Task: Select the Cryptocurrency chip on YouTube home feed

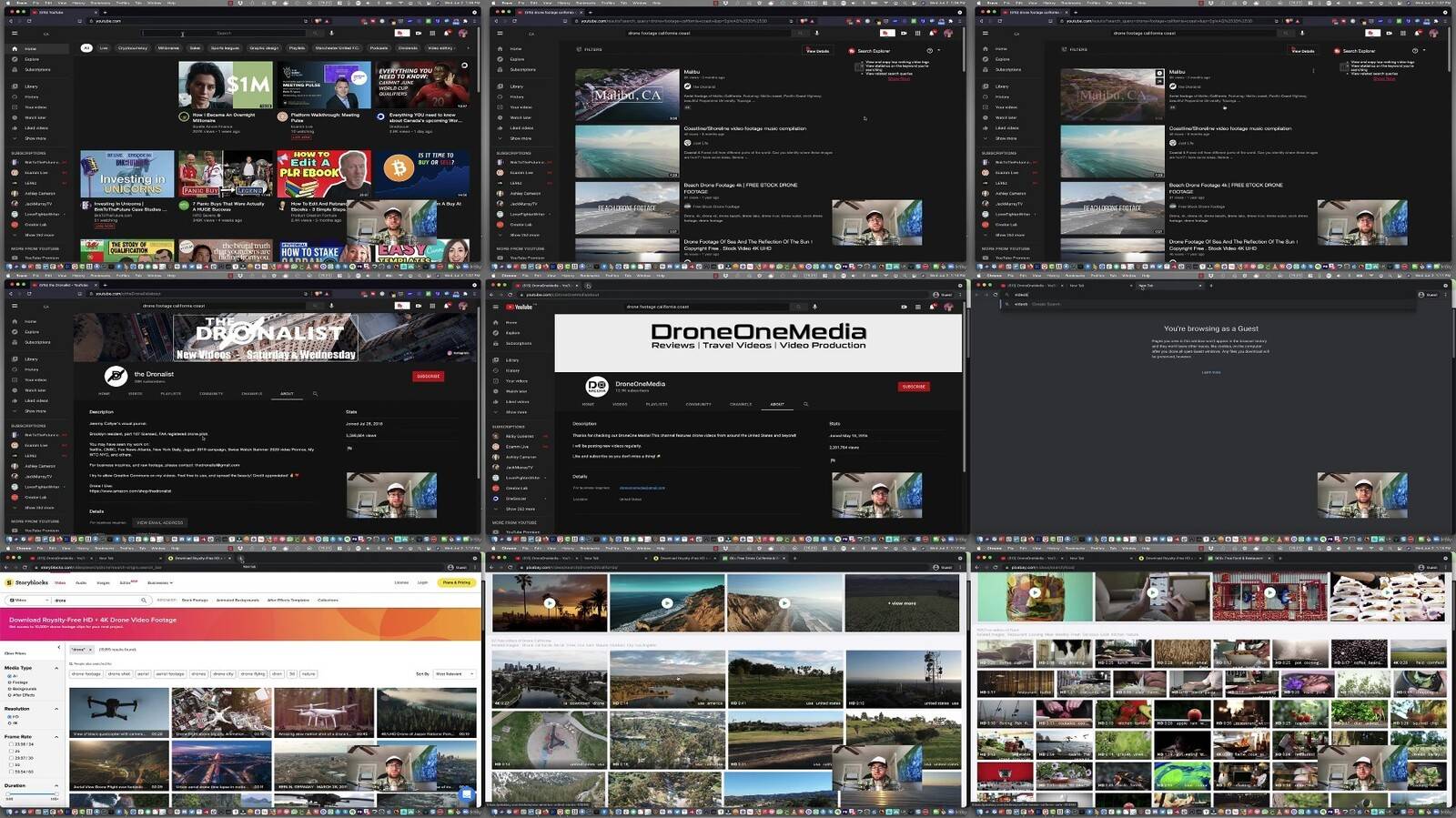Action: pos(133,48)
